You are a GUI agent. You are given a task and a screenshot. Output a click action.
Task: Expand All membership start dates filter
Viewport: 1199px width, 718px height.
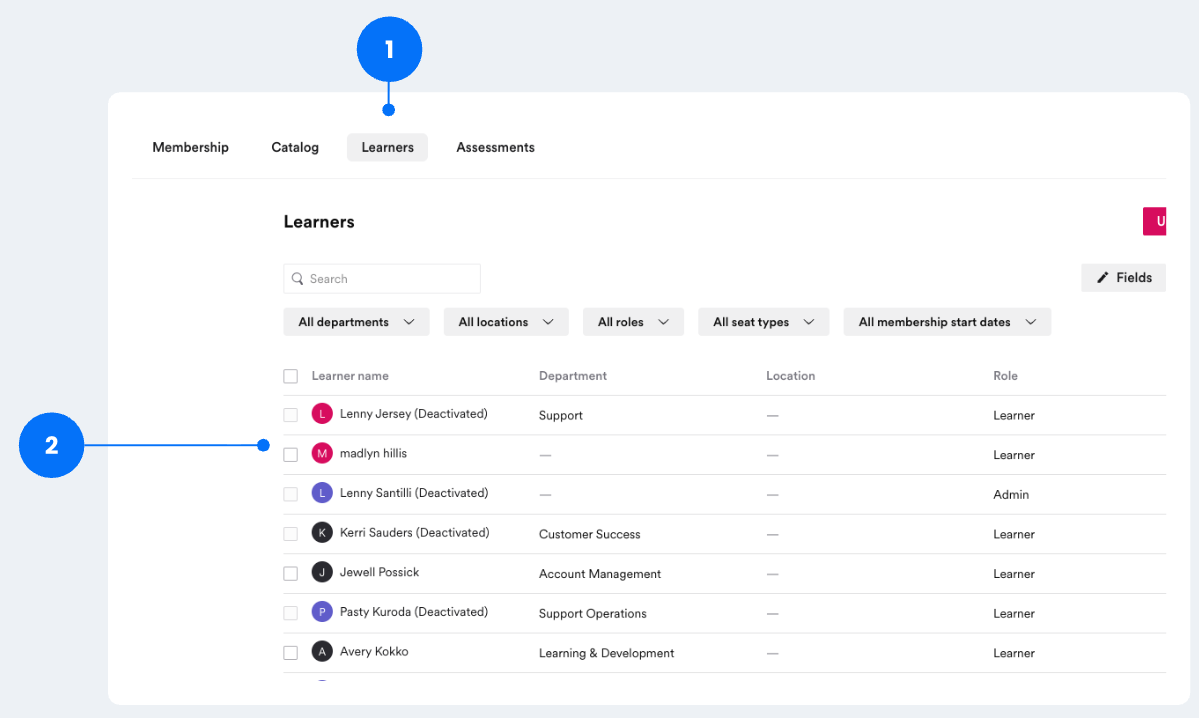947,322
